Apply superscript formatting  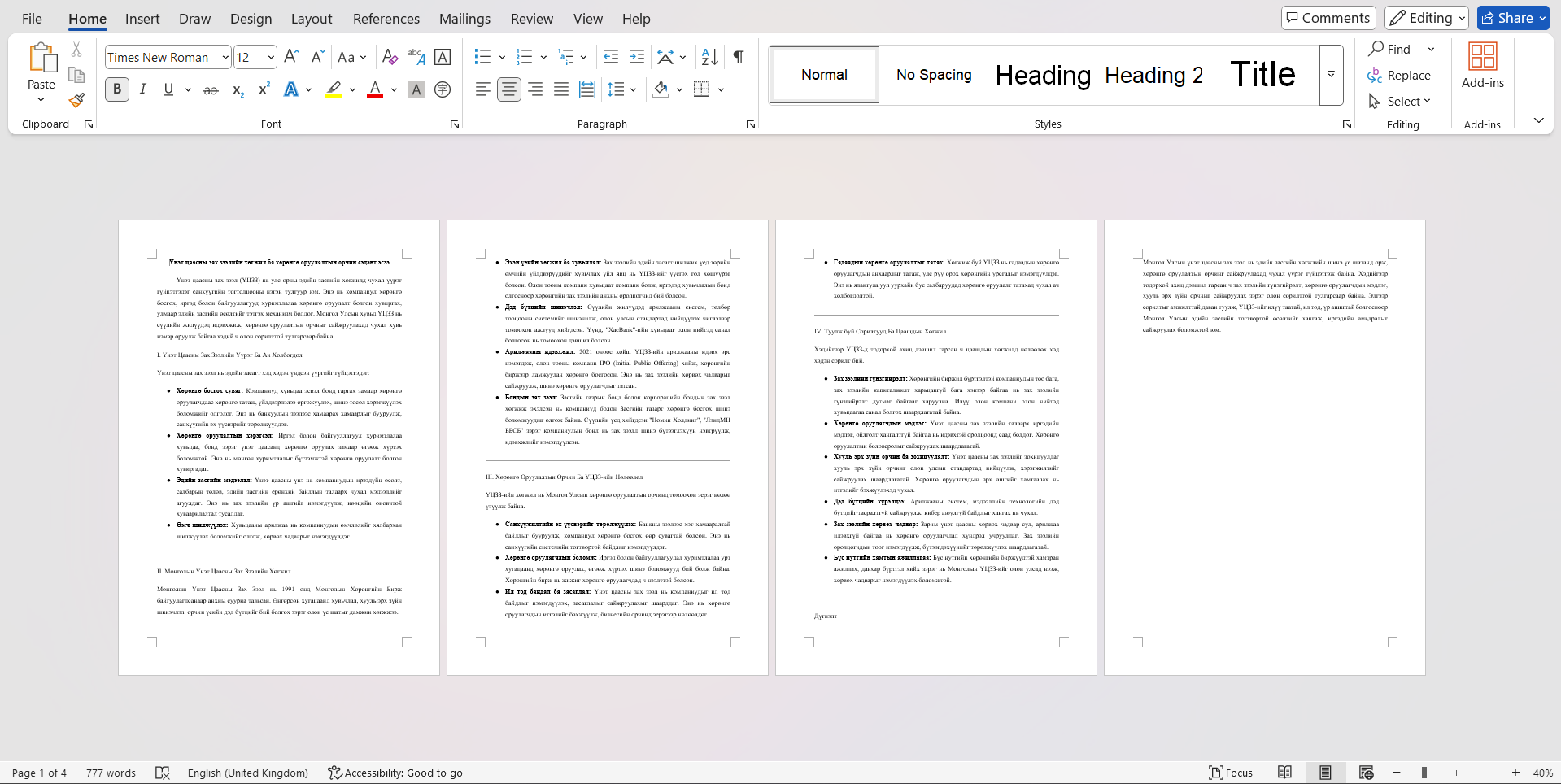264,89
